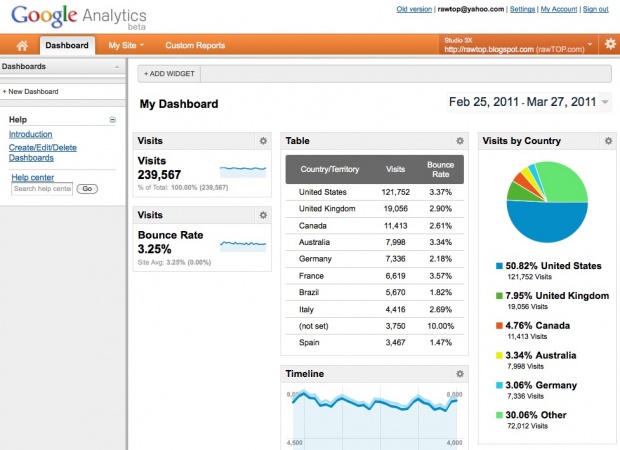The image size is (620, 450).
Task: Click the 10.00% bounce rate cell
Action: click(x=440, y=326)
